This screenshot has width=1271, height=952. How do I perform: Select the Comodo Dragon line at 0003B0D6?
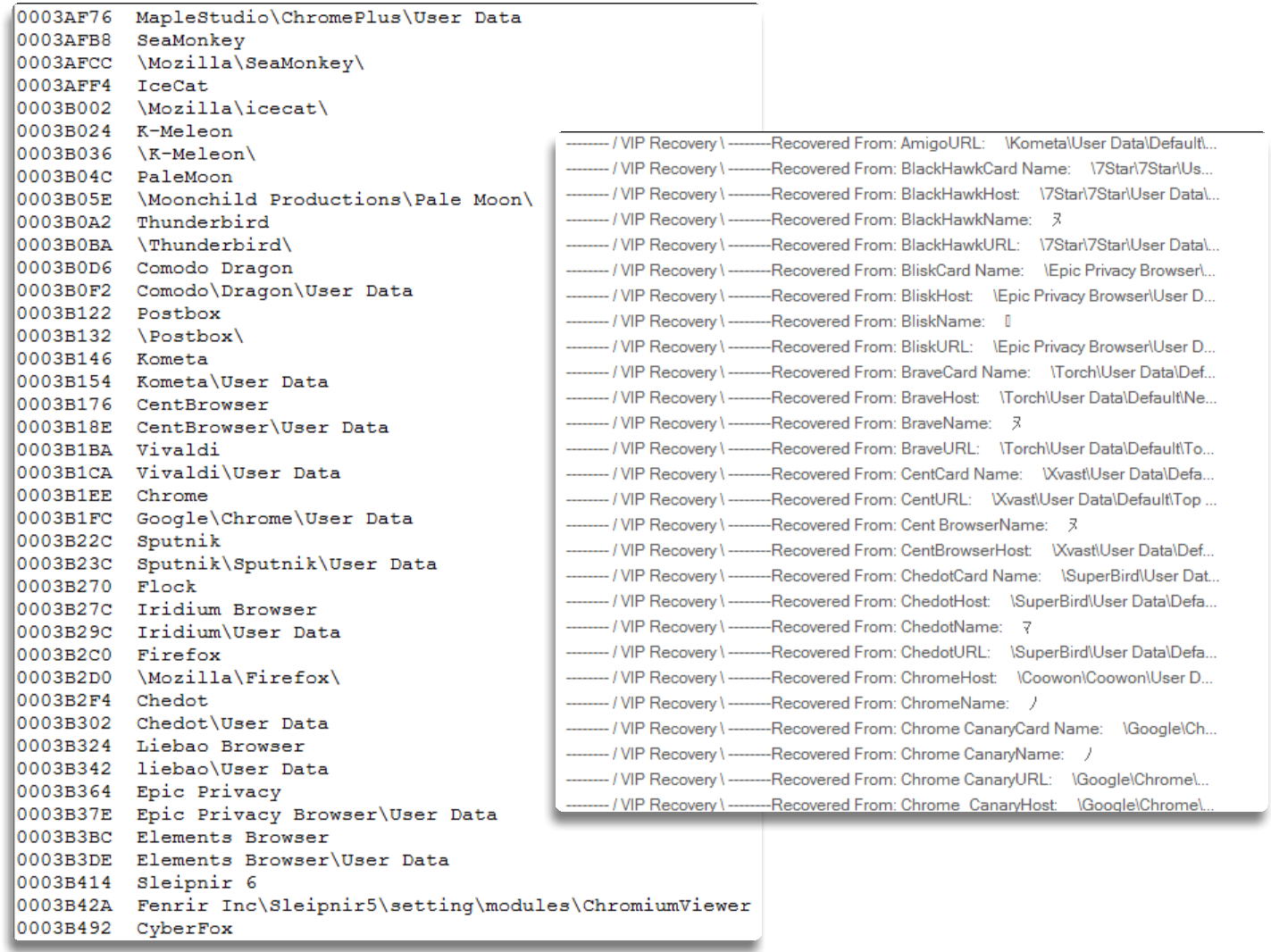(214, 268)
